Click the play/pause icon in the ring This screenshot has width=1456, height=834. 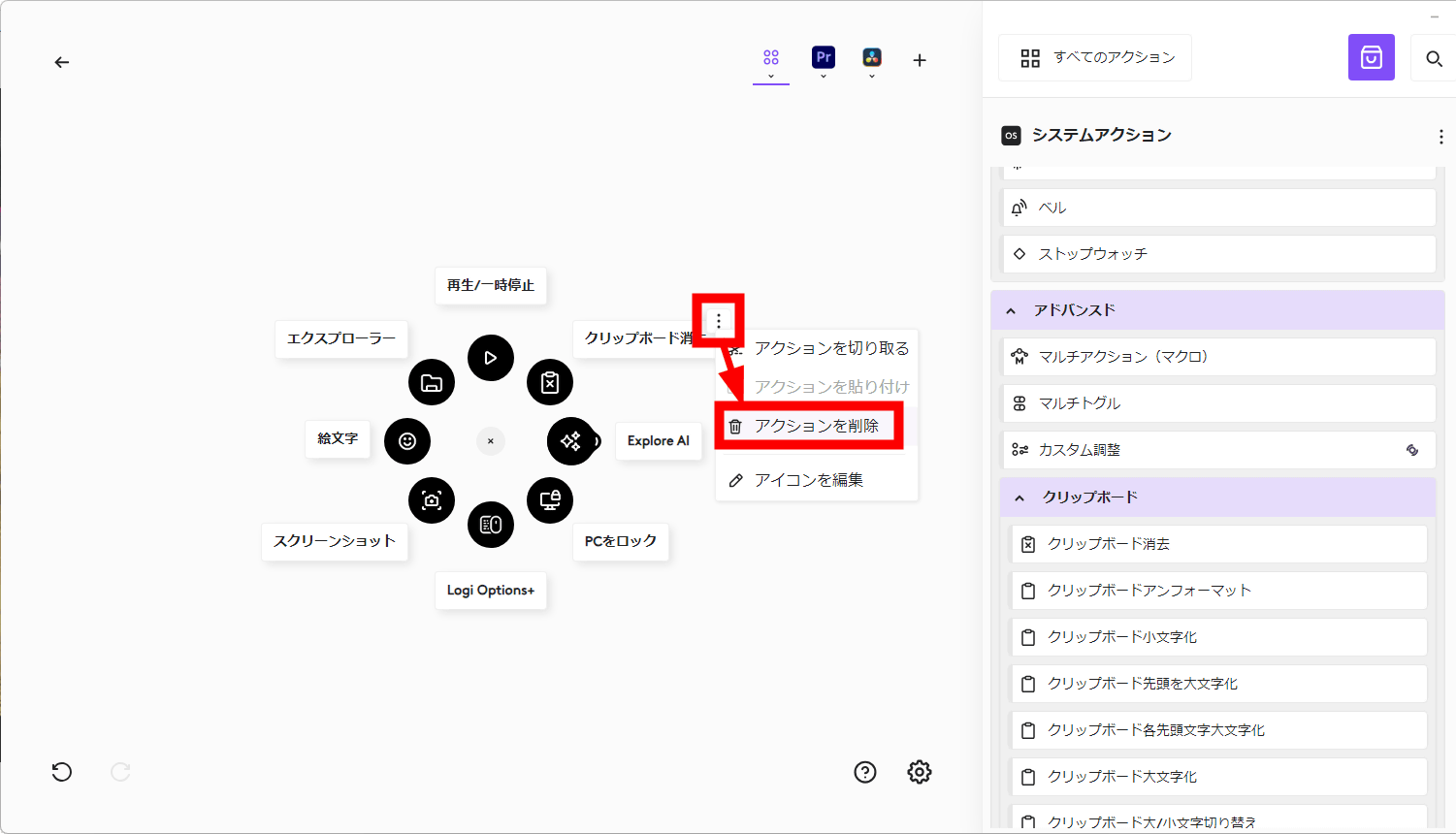[491, 358]
